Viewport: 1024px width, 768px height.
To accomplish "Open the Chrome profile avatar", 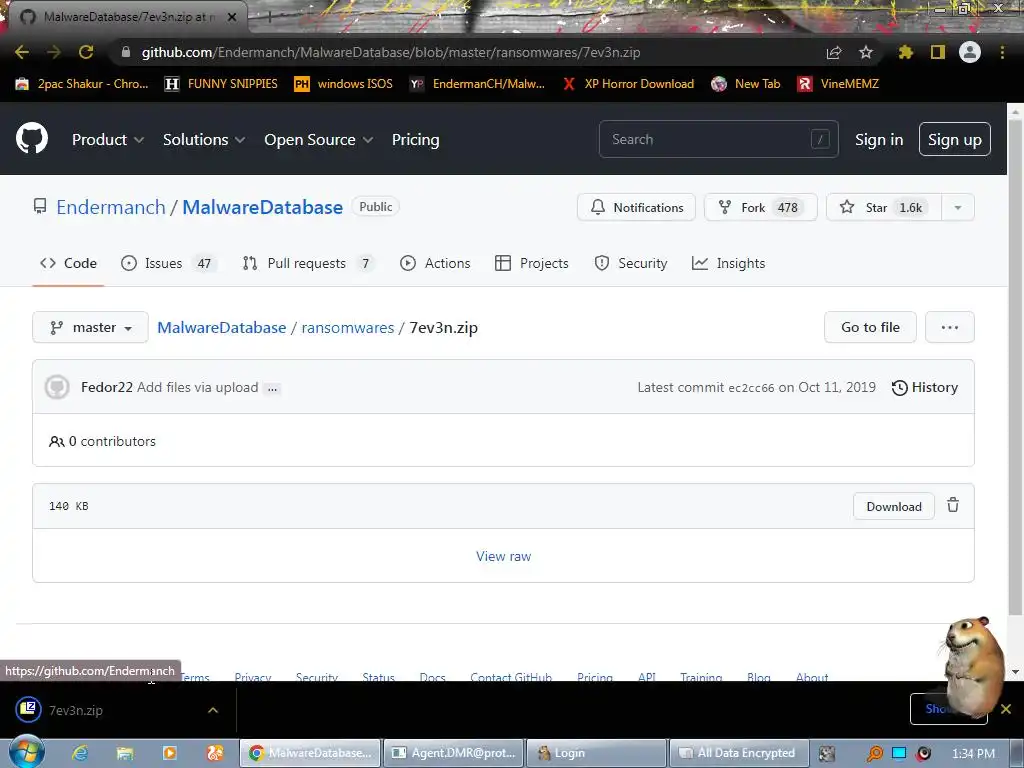I will tap(970, 52).
